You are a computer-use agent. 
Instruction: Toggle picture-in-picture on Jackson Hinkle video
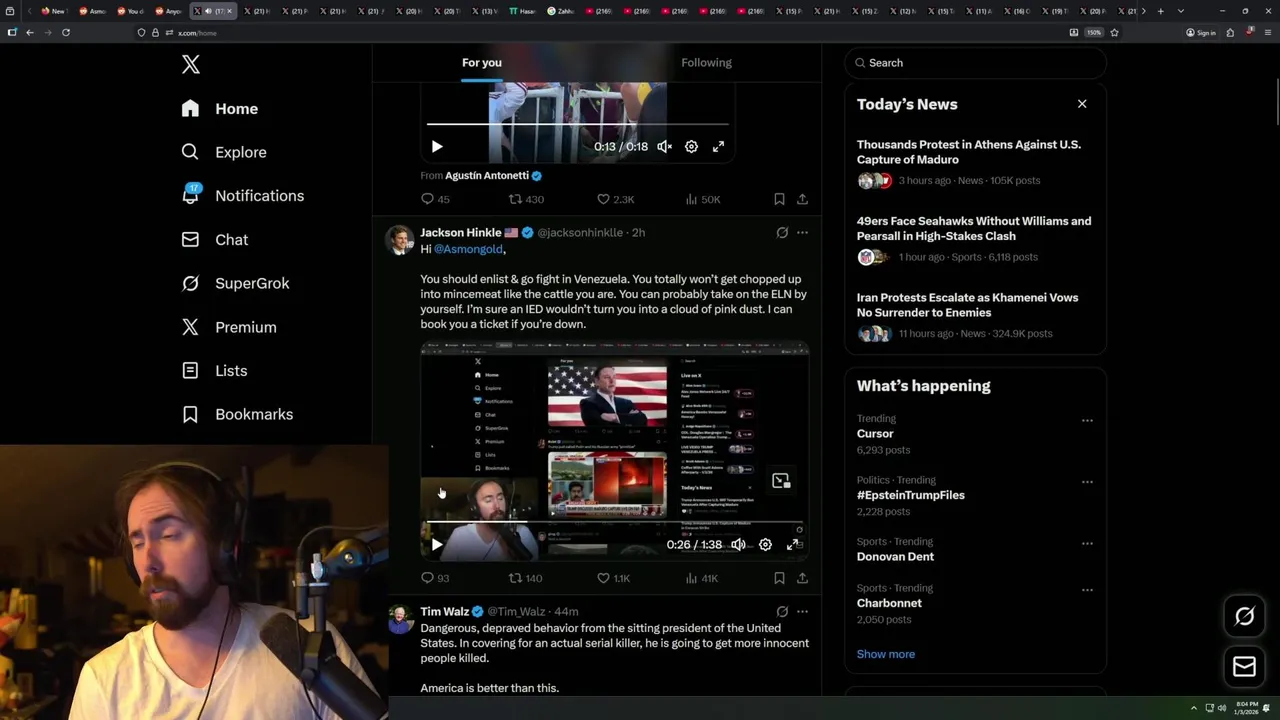[781, 481]
